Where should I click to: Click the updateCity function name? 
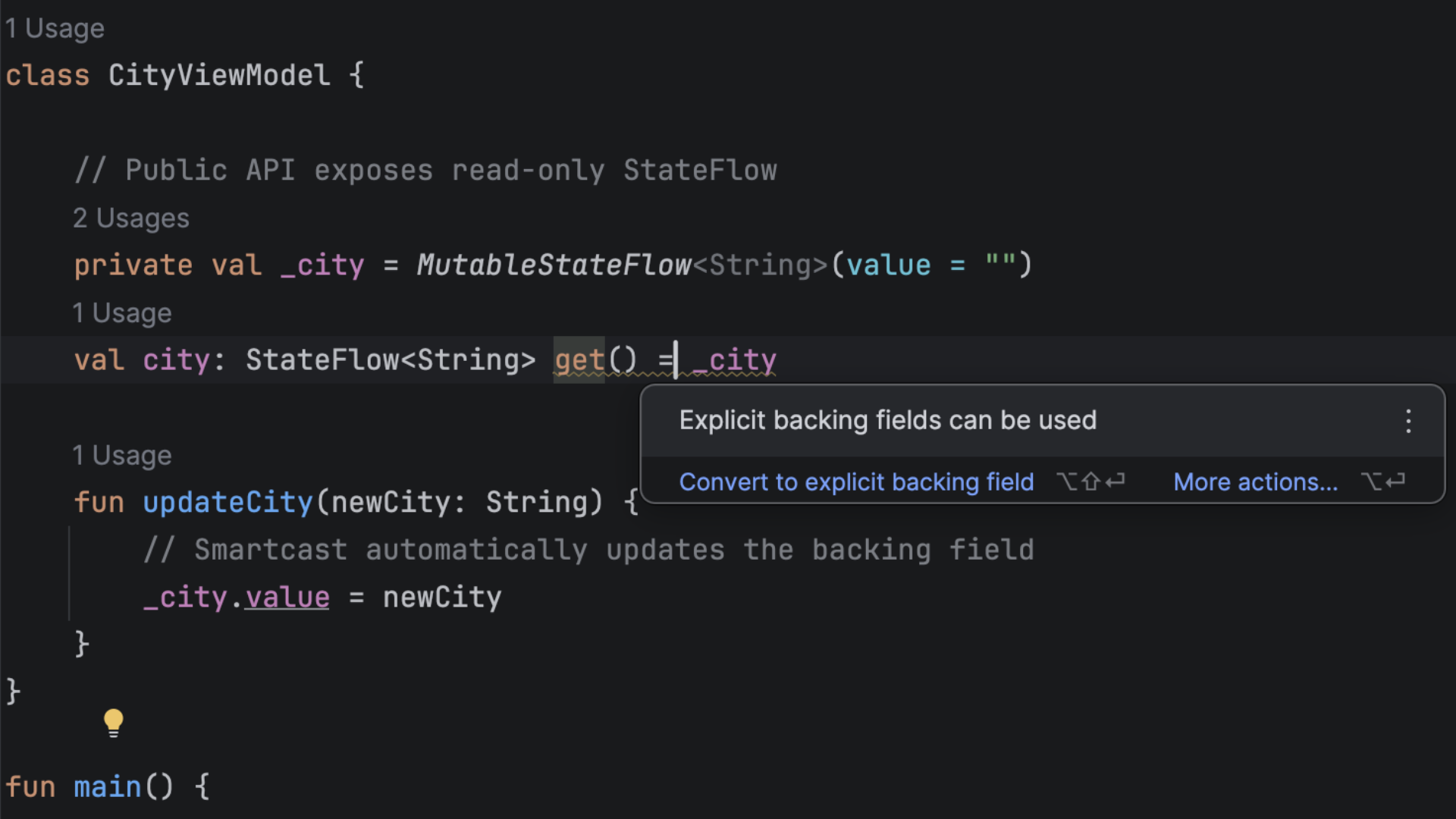click(x=227, y=503)
